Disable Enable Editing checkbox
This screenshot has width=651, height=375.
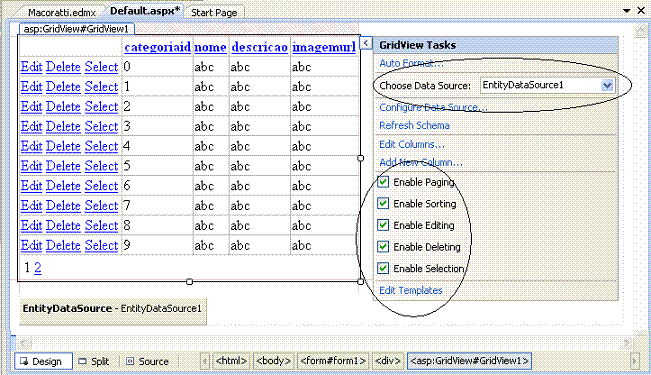click(x=383, y=225)
